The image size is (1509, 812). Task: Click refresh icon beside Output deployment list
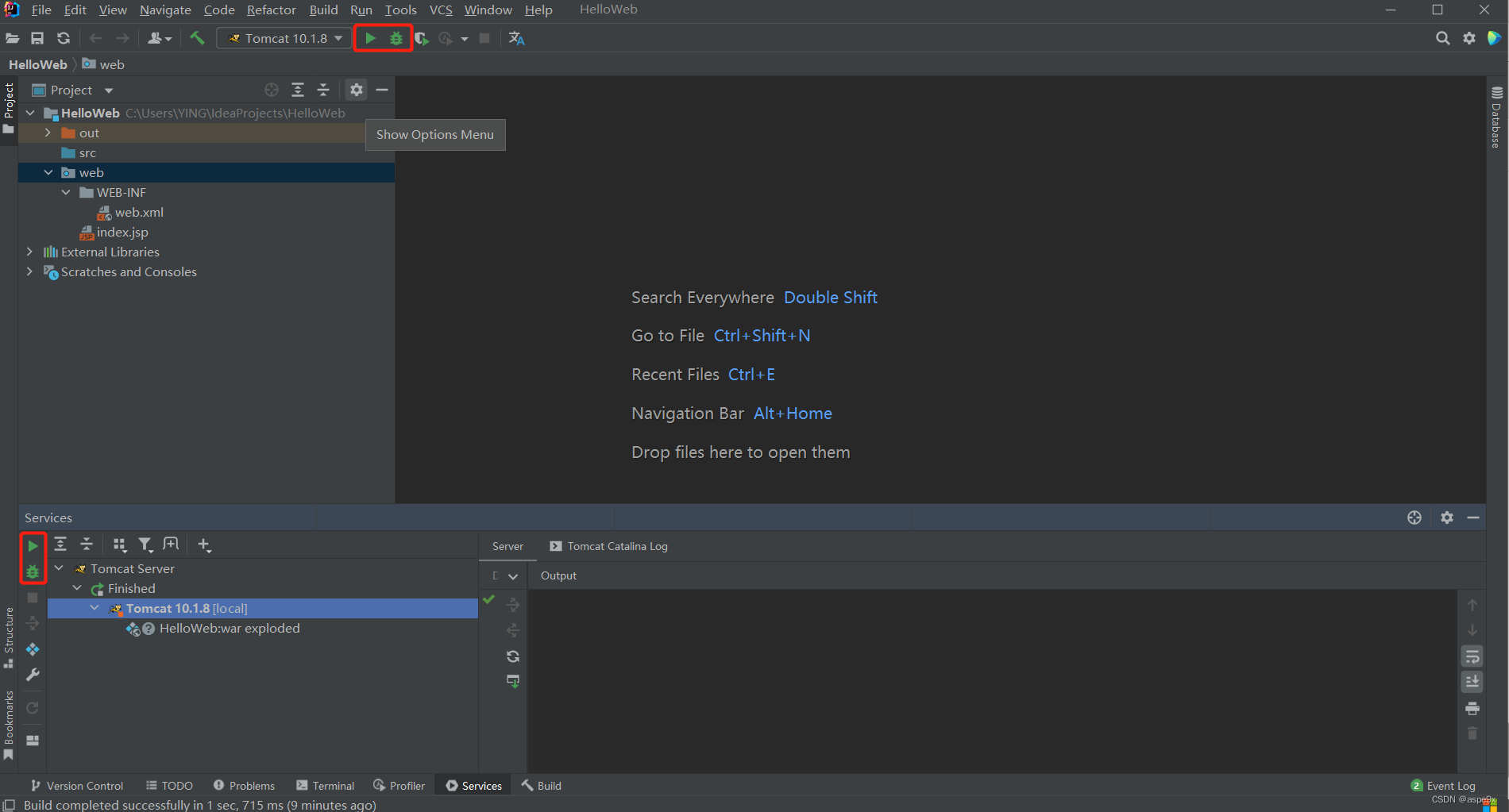513,656
